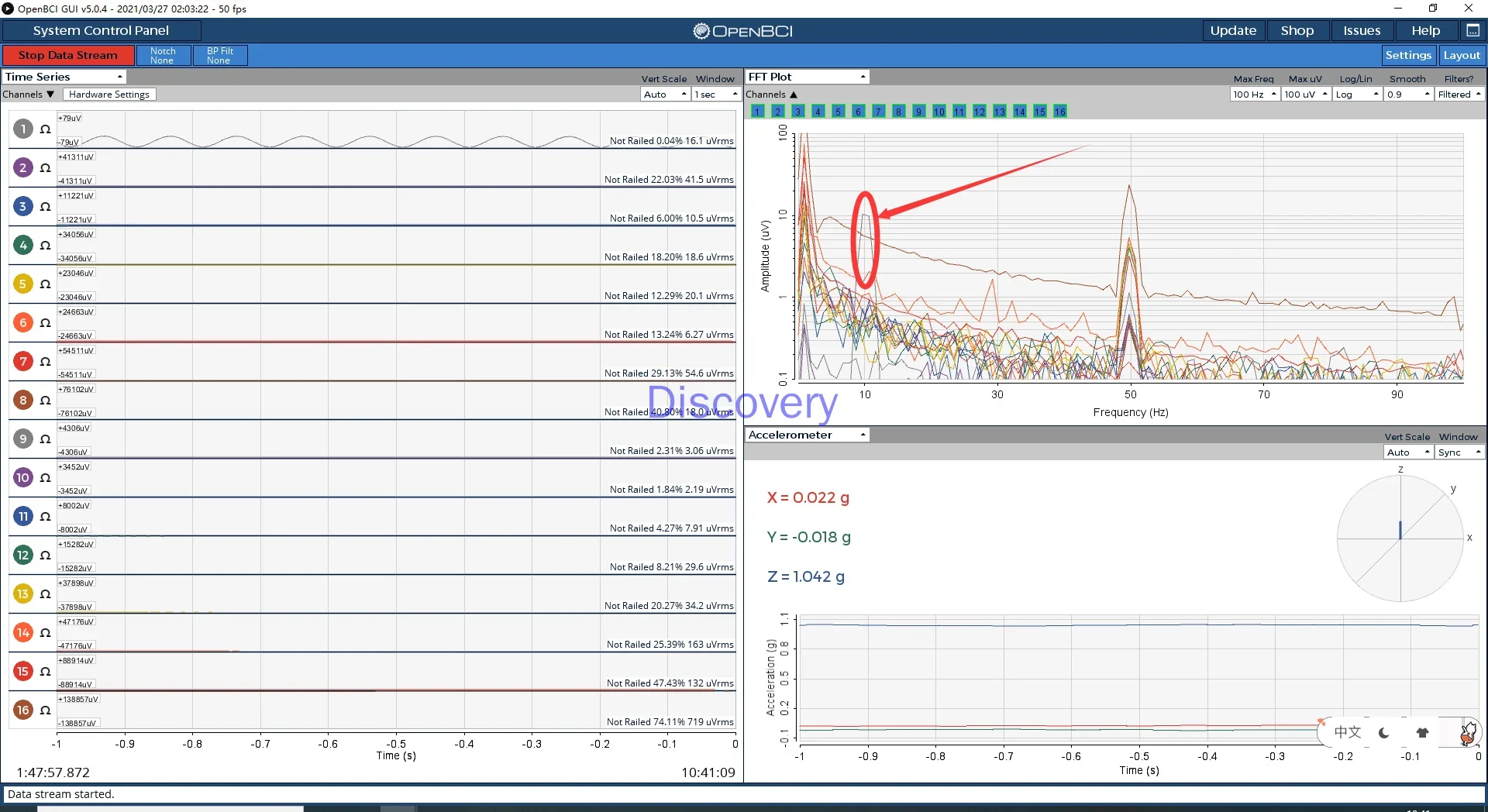Image resolution: width=1488 pixels, height=812 pixels.
Task: Open Hardware Settings in Time Series
Action: pos(109,94)
